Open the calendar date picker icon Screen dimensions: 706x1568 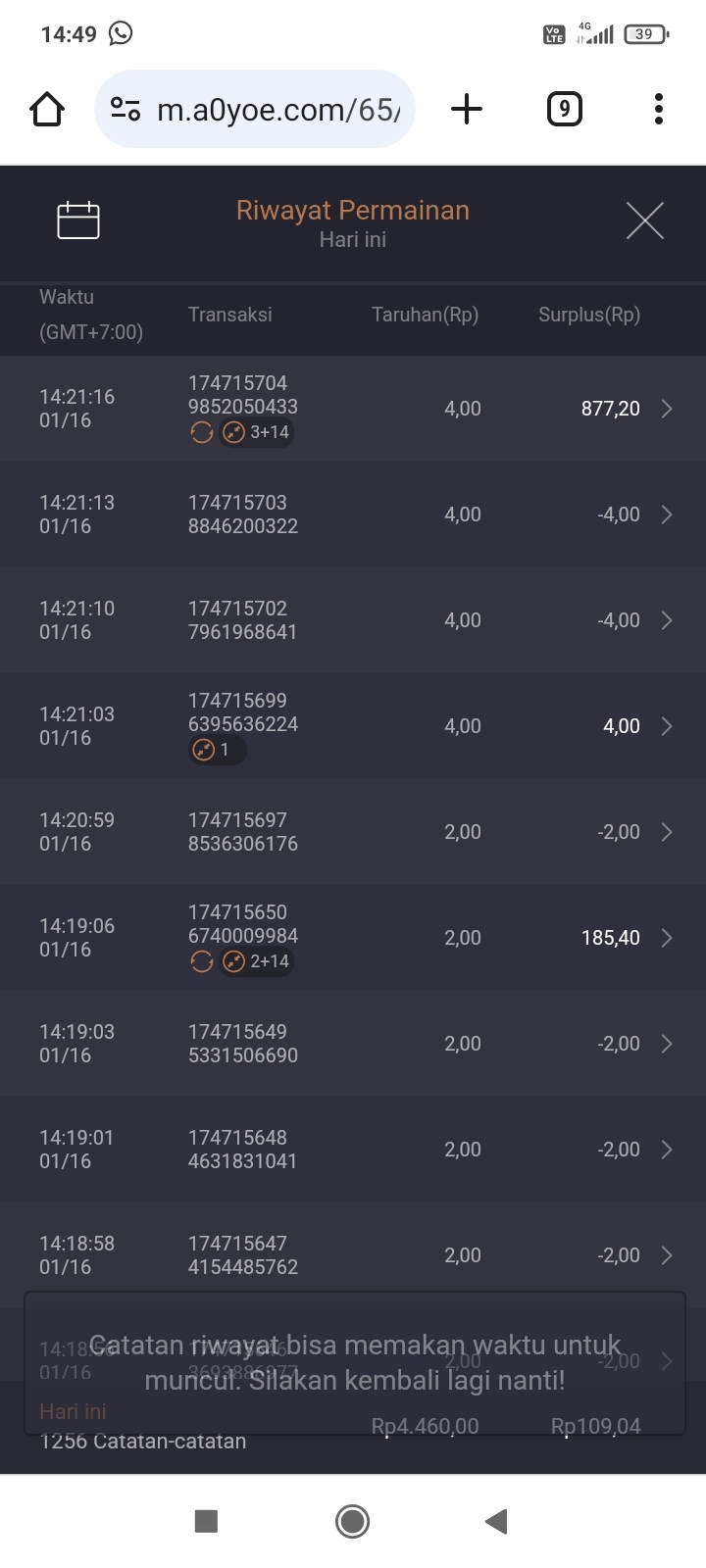tap(78, 220)
